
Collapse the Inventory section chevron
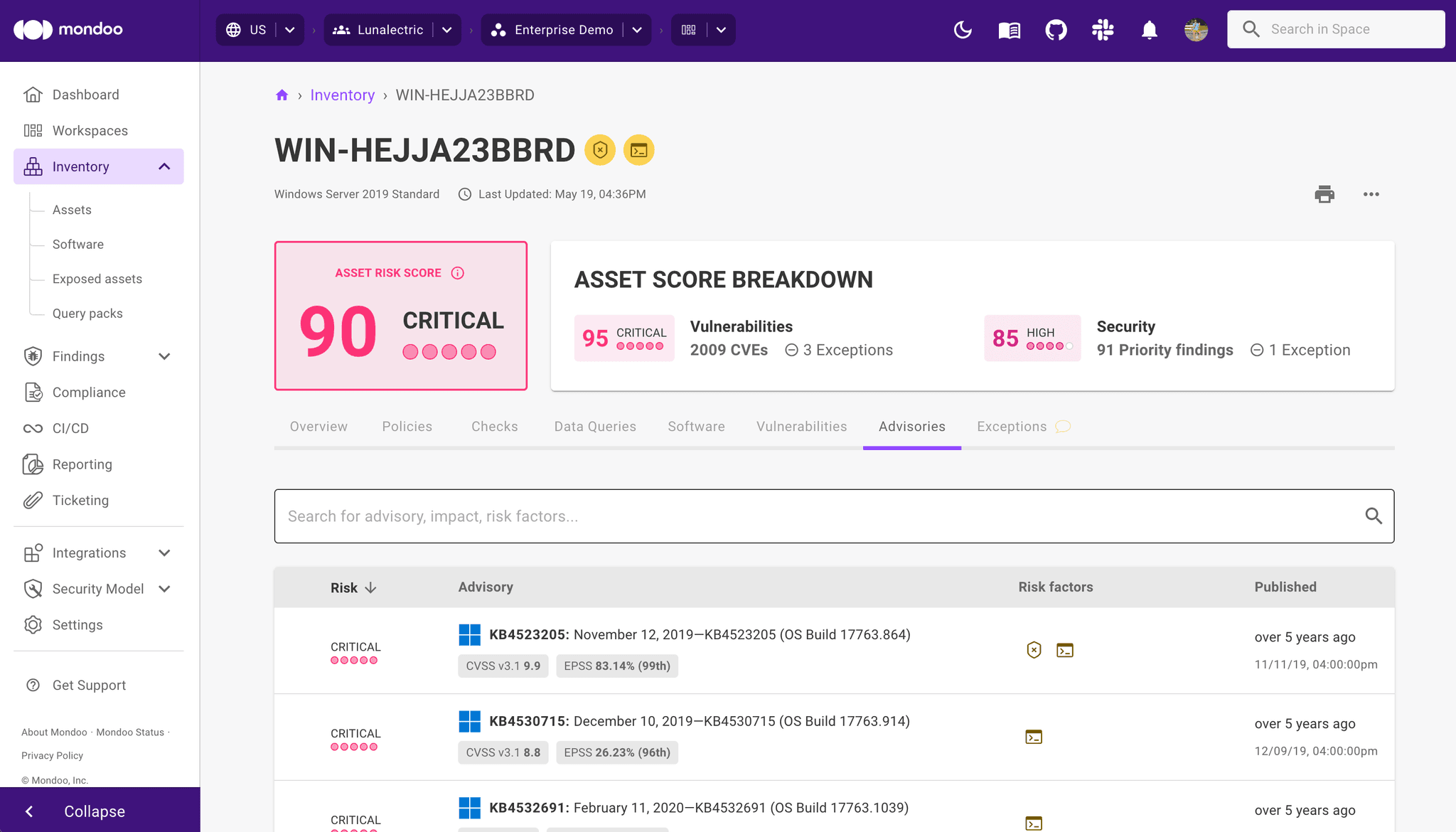coord(164,166)
